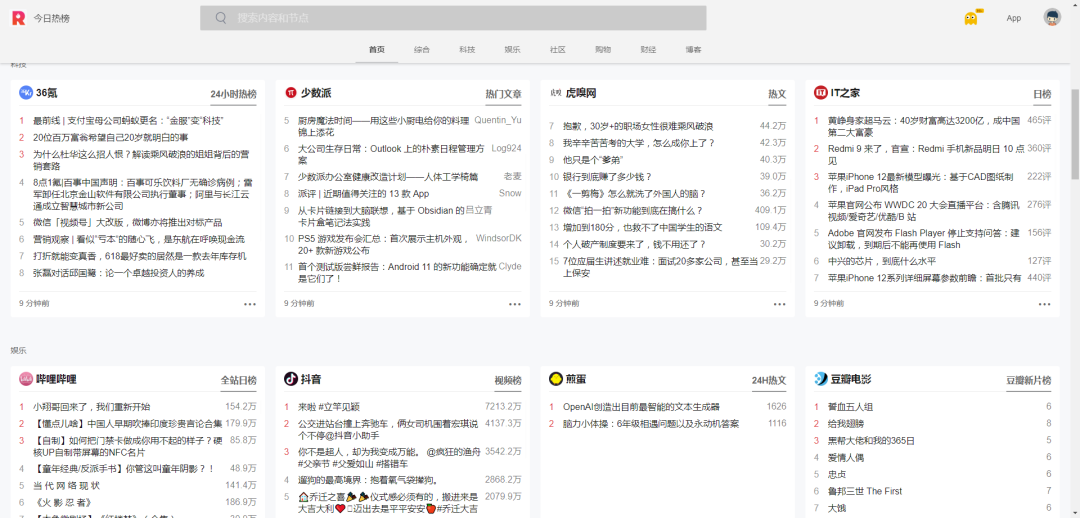Open the 哔哩哔哩 card title
Viewport: 1080px width, 518px height.
click(x=56, y=379)
